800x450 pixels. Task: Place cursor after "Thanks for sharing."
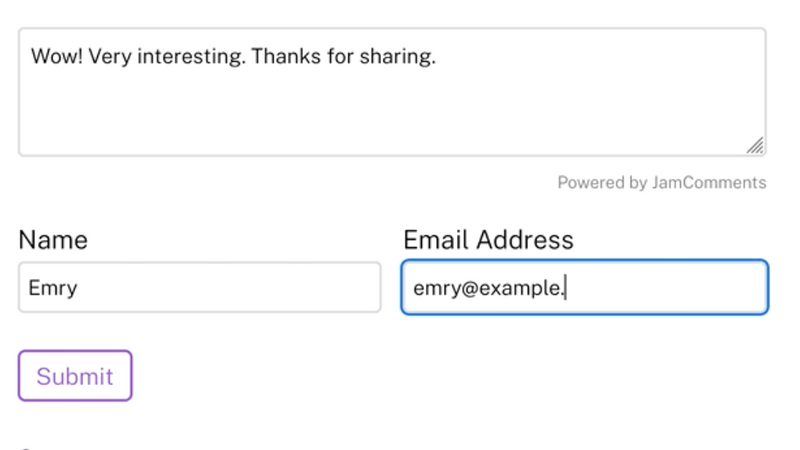(438, 56)
